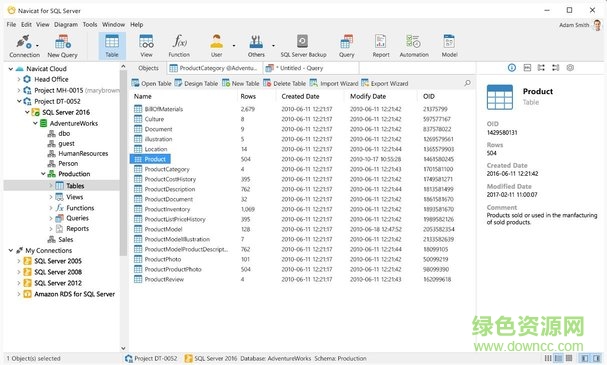Sort by the Modify Date column header
Viewport: 607px width, 365px height.
click(368, 96)
